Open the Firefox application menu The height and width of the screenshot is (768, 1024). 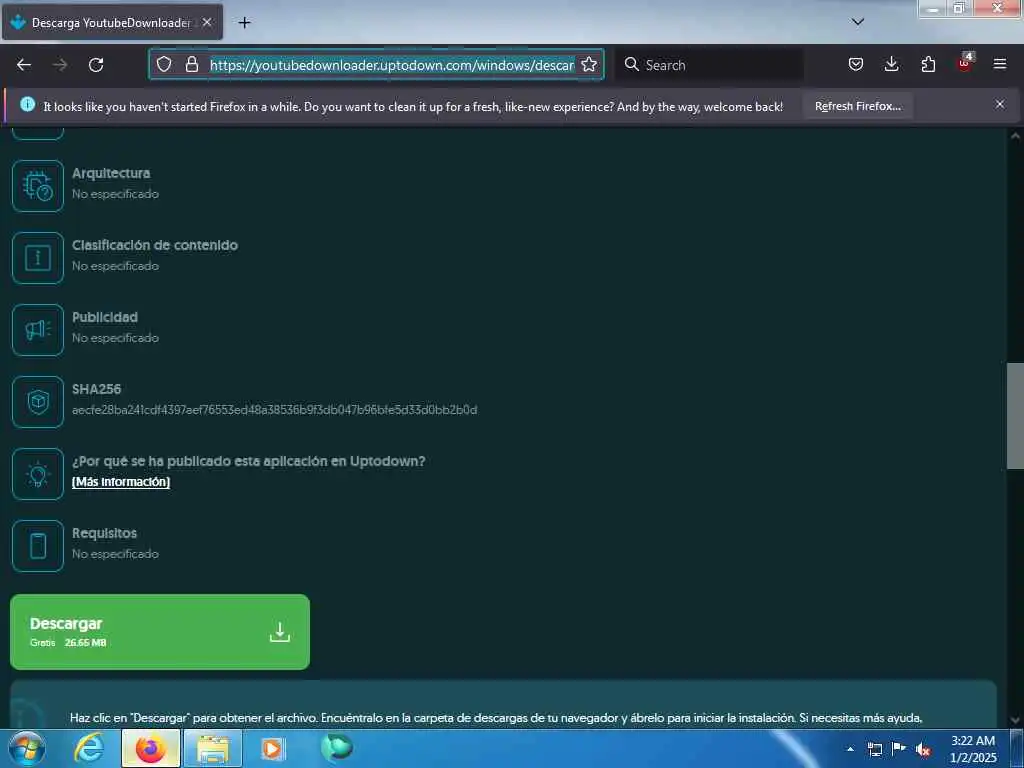pos(1000,64)
